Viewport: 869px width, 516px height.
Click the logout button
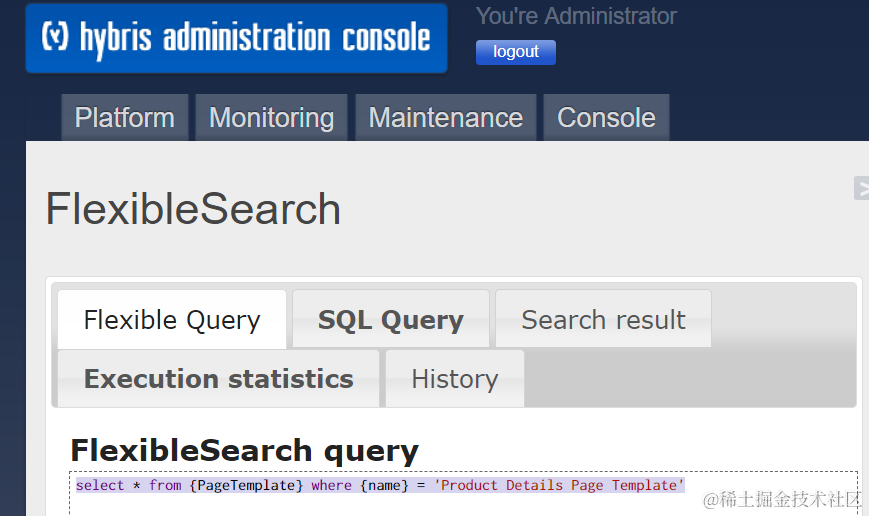click(x=515, y=52)
